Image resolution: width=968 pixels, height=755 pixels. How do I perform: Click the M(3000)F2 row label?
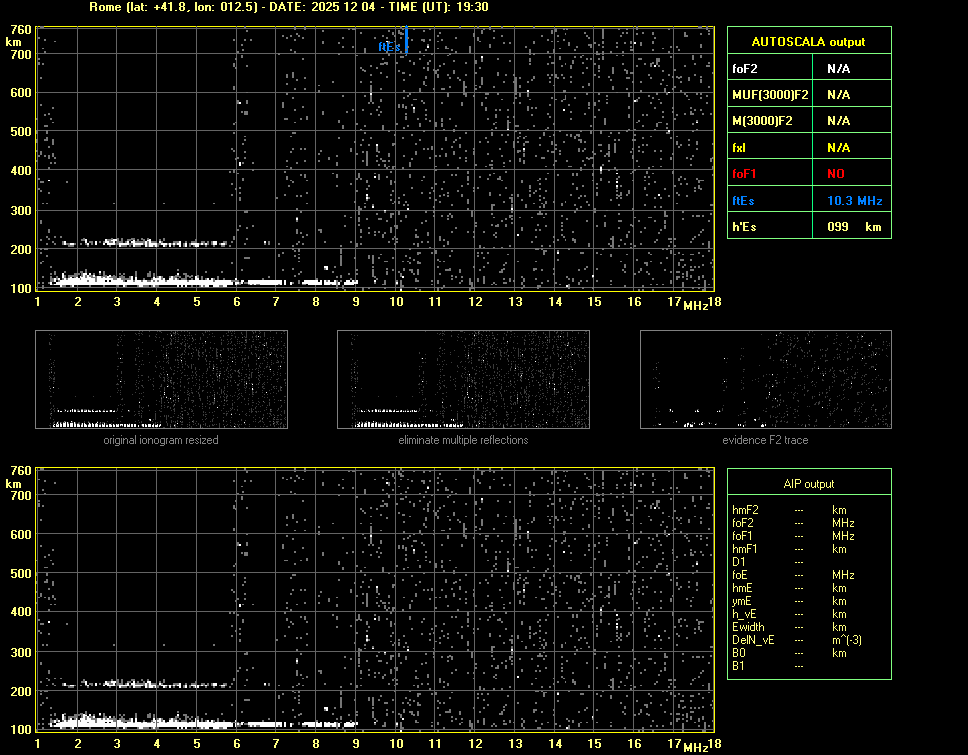click(763, 121)
